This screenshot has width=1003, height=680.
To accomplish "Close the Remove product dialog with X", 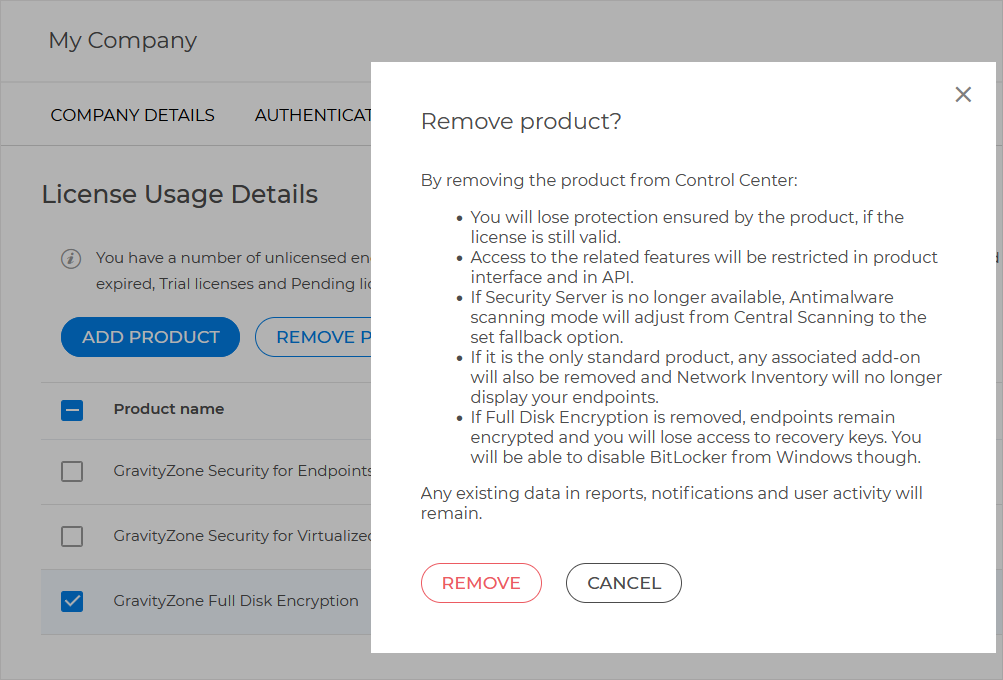I will (x=963, y=94).
